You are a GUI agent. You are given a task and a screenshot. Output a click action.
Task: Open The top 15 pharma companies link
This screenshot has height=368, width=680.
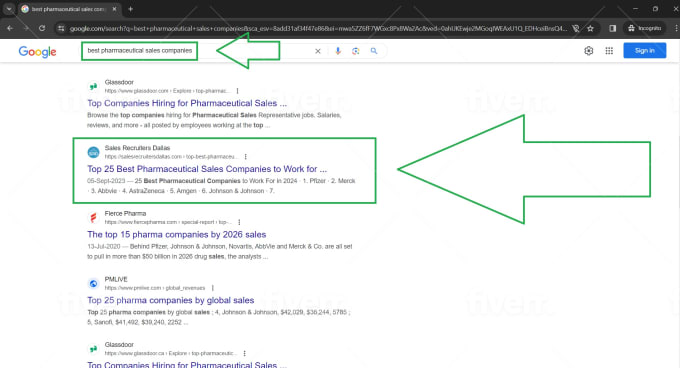pos(177,234)
